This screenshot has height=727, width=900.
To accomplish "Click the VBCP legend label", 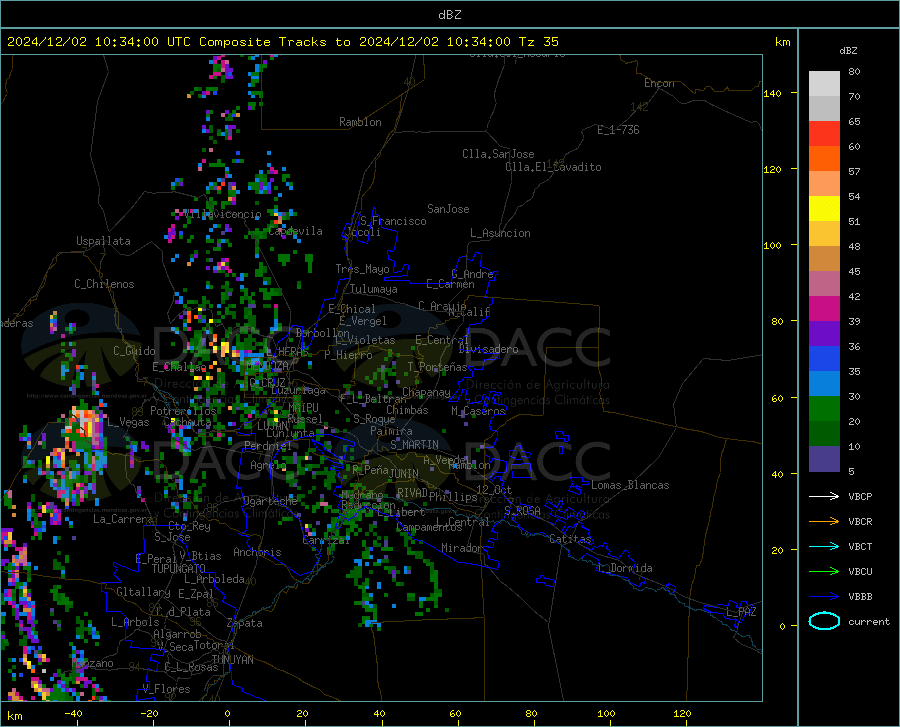I will [x=860, y=496].
